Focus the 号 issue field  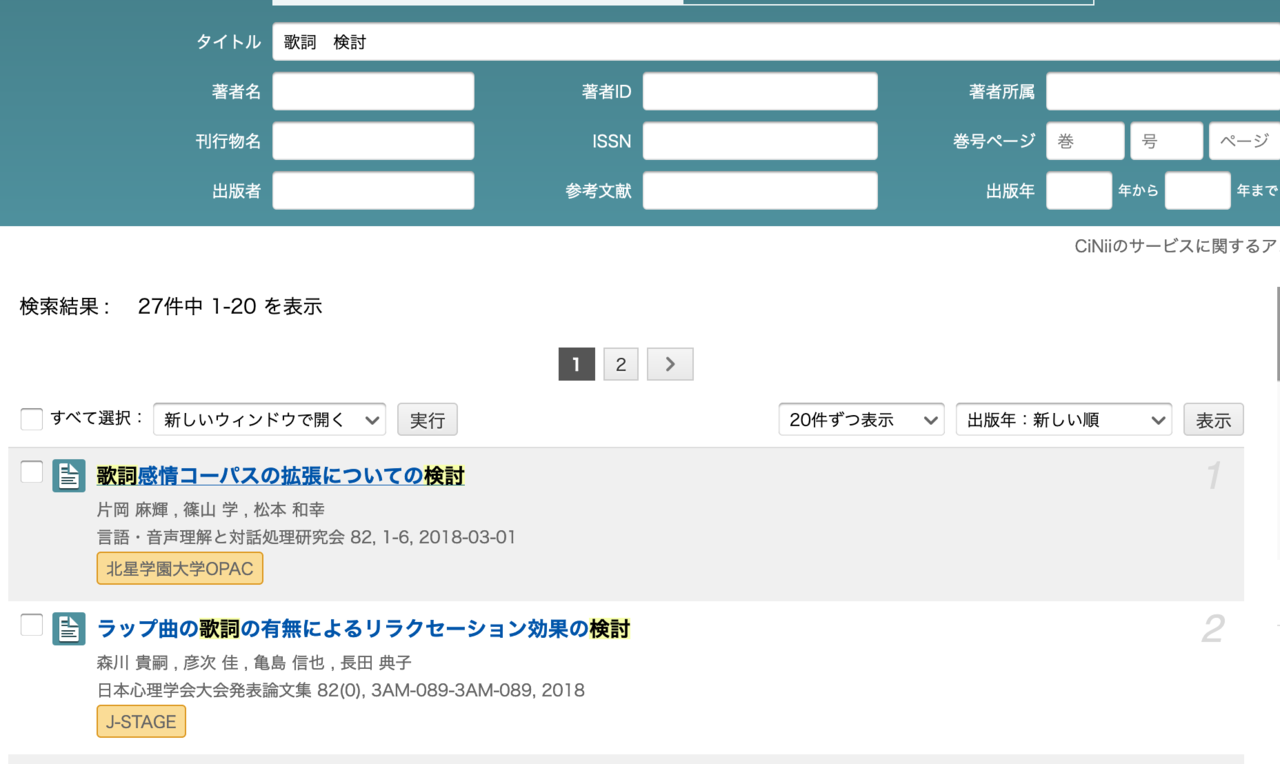pos(1167,141)
